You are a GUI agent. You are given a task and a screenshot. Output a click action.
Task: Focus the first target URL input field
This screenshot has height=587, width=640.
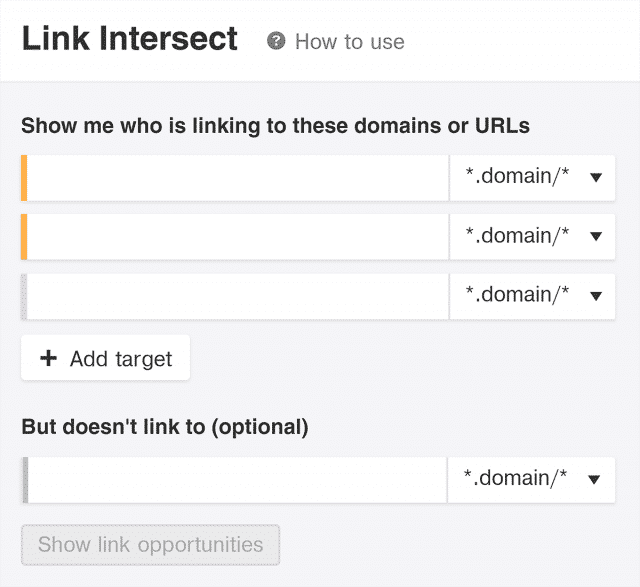[238, 178]
